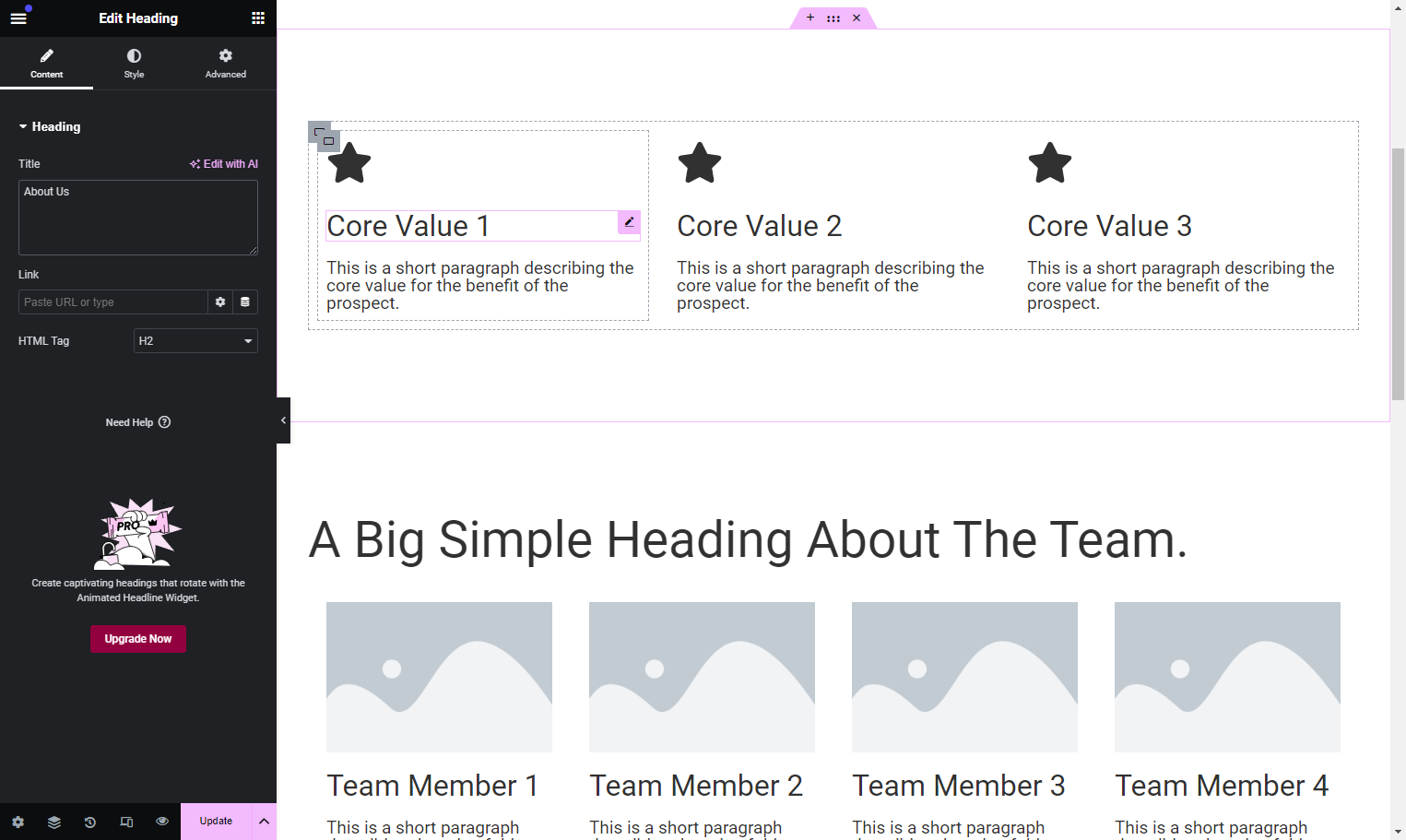Select Team Member 3 placeholder image
This screenshot has height=840, width=1406.
(x=964, y=677)
